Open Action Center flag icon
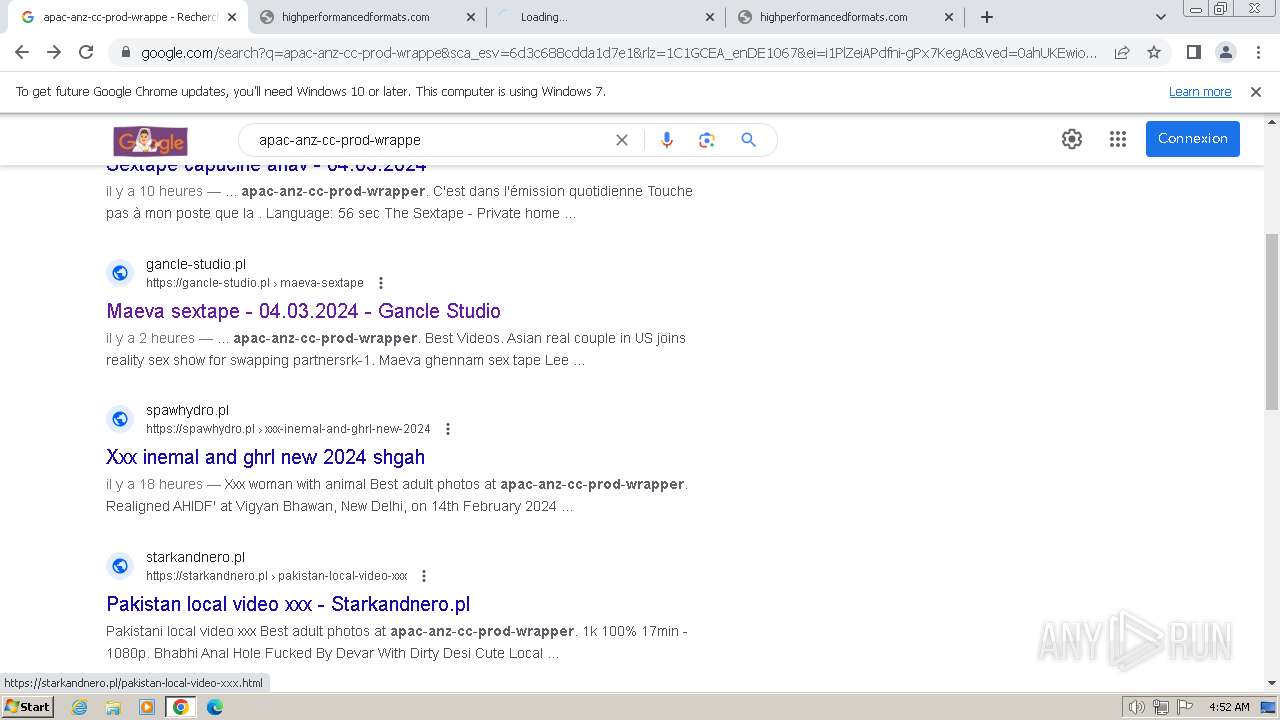 1183,707
